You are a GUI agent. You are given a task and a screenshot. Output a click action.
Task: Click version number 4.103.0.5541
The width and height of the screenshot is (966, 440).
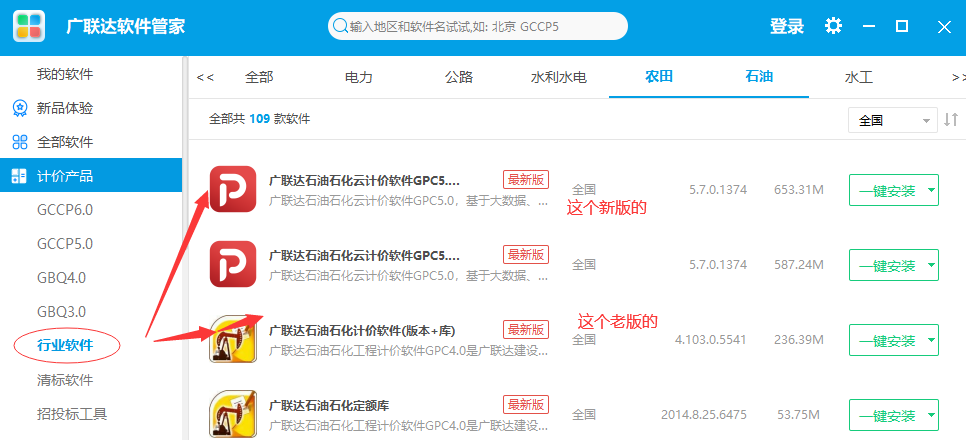(710, 340)
